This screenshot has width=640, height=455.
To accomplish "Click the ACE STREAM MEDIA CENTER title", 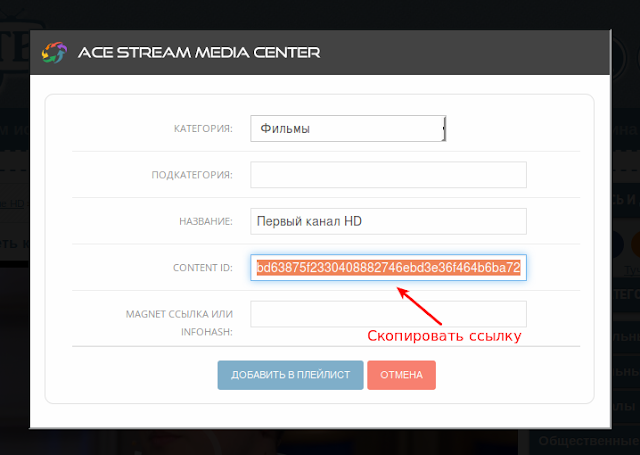I will point(199,53).
